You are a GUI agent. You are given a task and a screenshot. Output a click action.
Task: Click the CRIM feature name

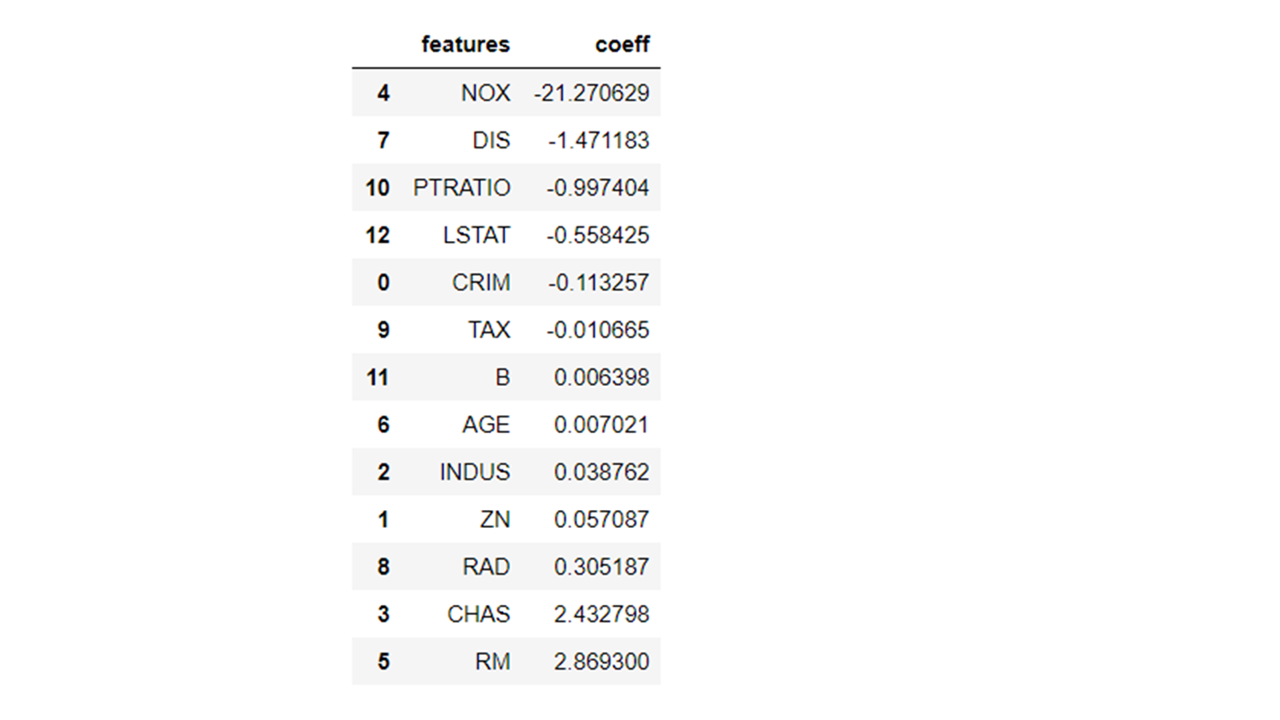tap(481, 283)
